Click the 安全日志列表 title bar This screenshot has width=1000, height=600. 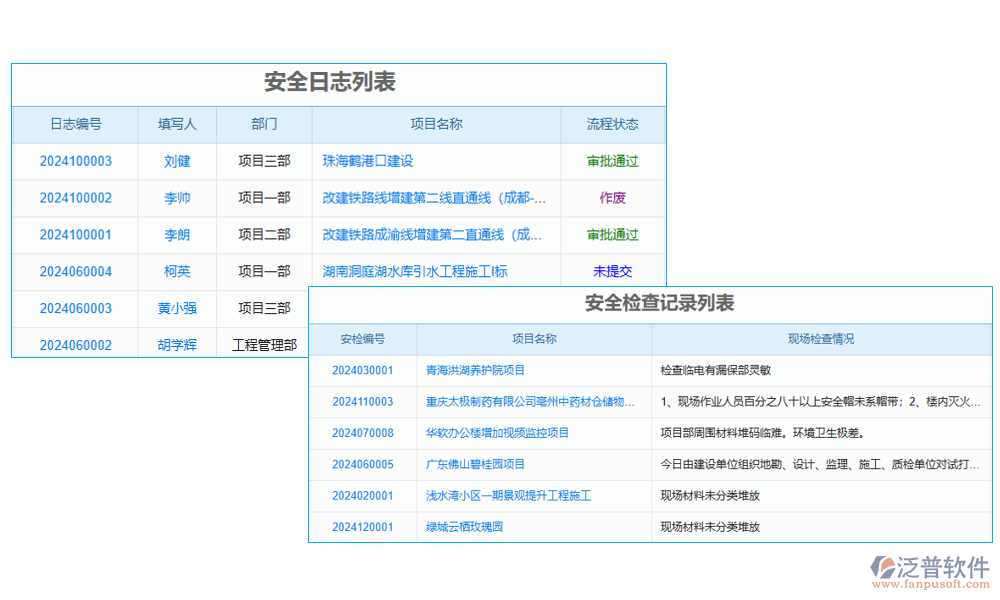pos(339,84)
